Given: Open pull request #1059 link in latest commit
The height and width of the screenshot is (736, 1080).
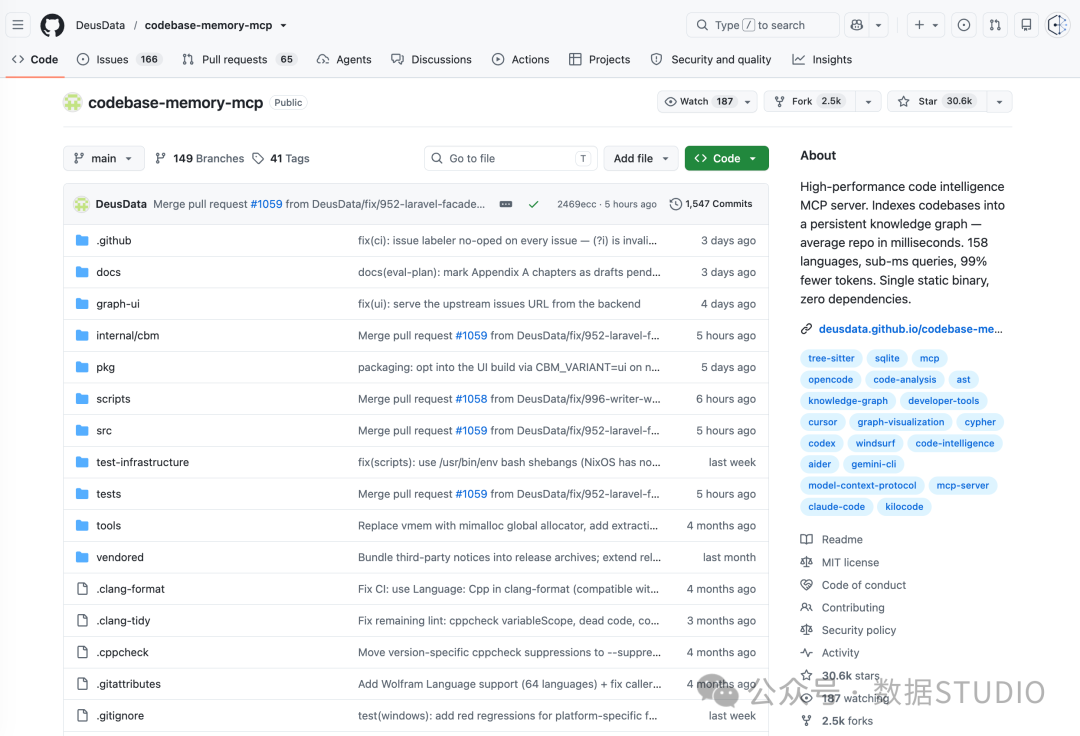Looking at the screenshot, I should tap(266, 204).
